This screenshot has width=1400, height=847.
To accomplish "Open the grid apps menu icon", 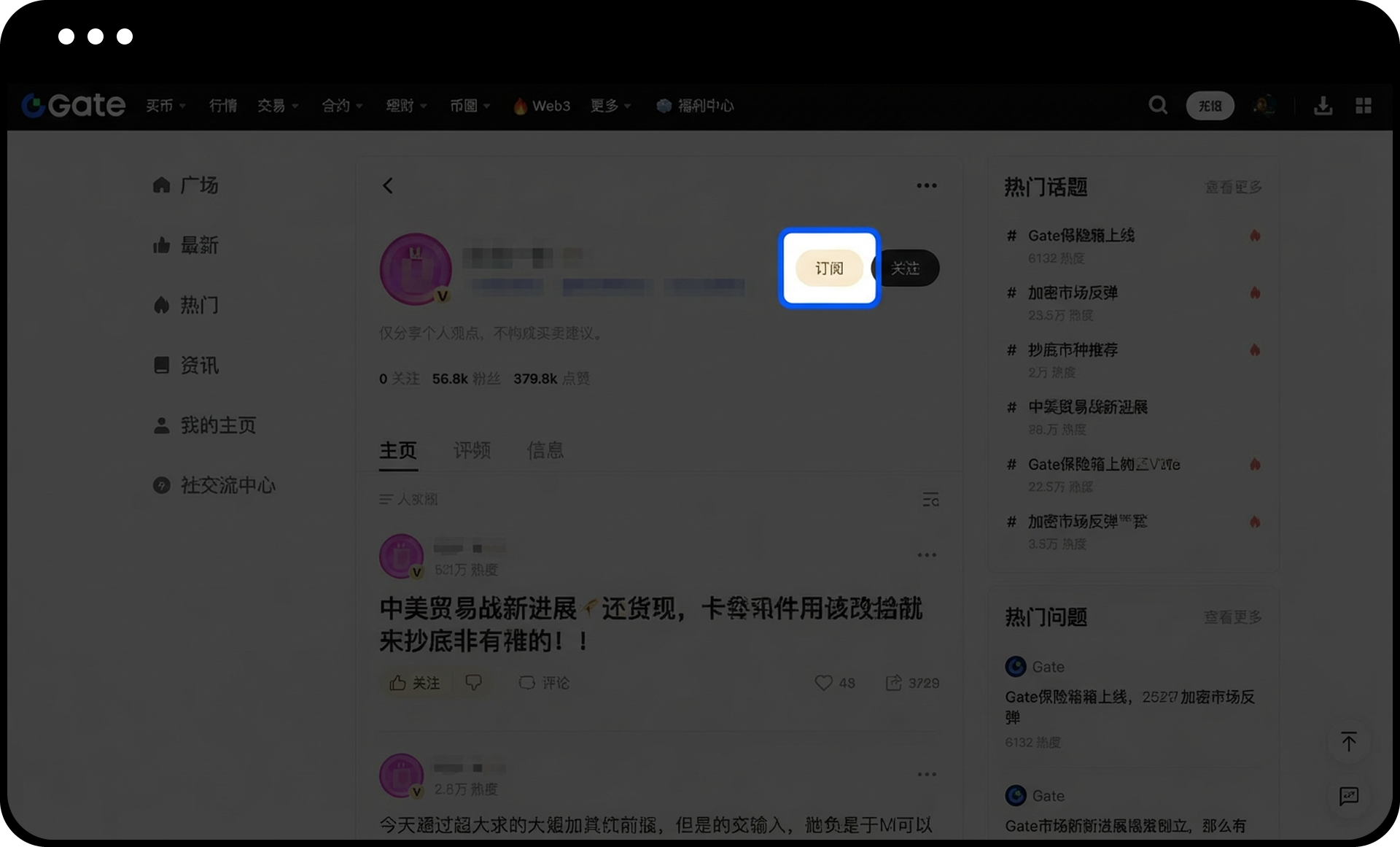I will [x=1364, y=106].
